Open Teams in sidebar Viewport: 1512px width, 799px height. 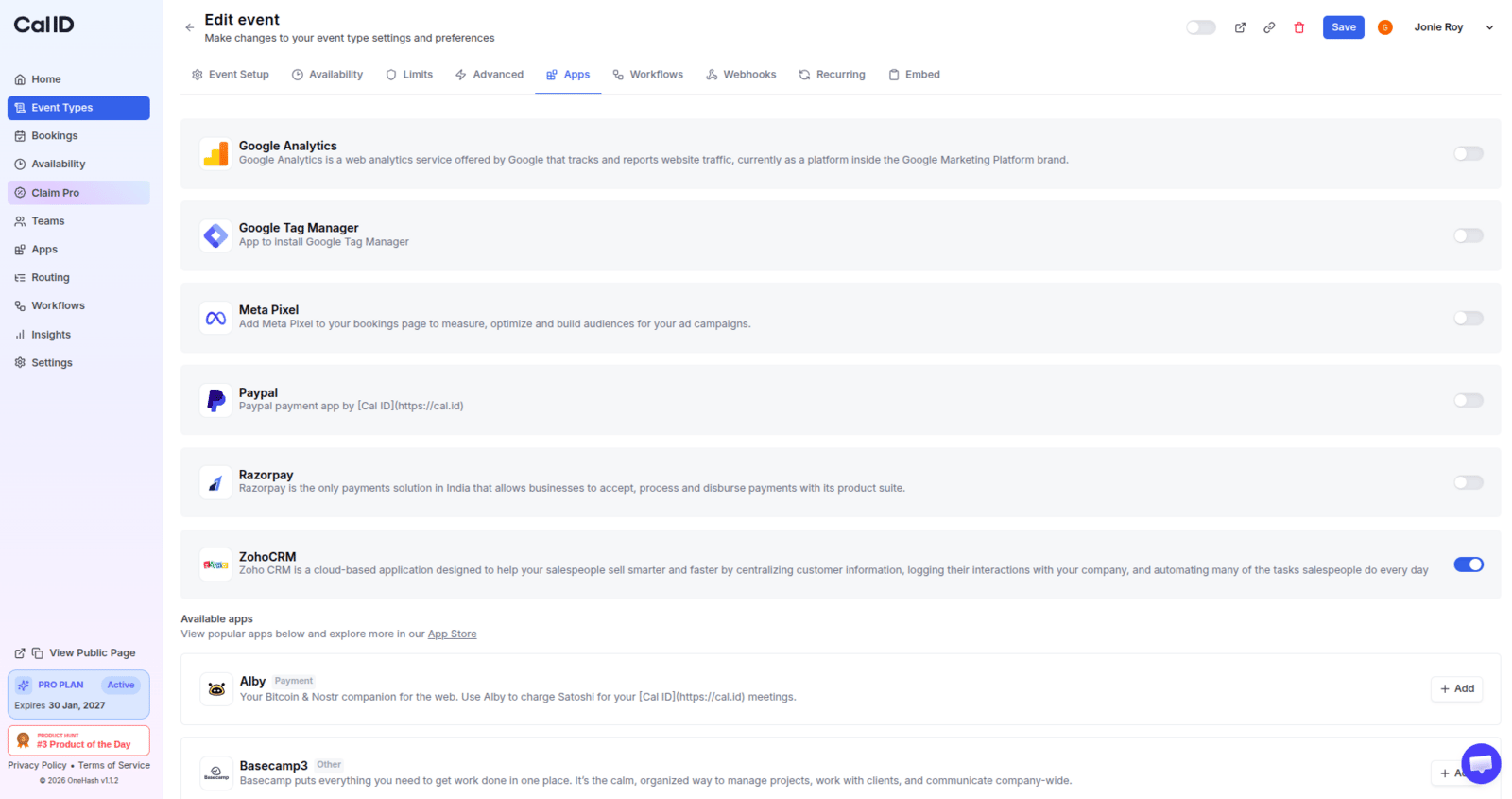click(x=78, y=221)
